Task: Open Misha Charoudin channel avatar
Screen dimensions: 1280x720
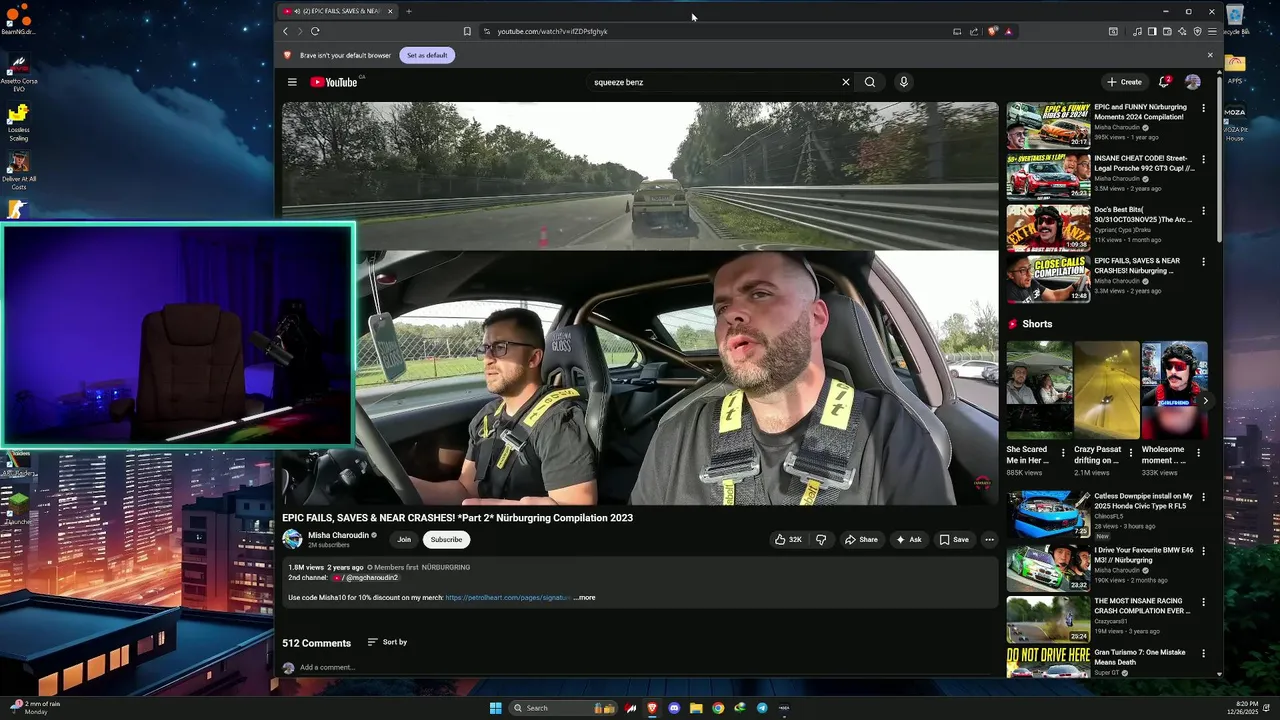Action: pyautogui.click(x=292, y=539)
